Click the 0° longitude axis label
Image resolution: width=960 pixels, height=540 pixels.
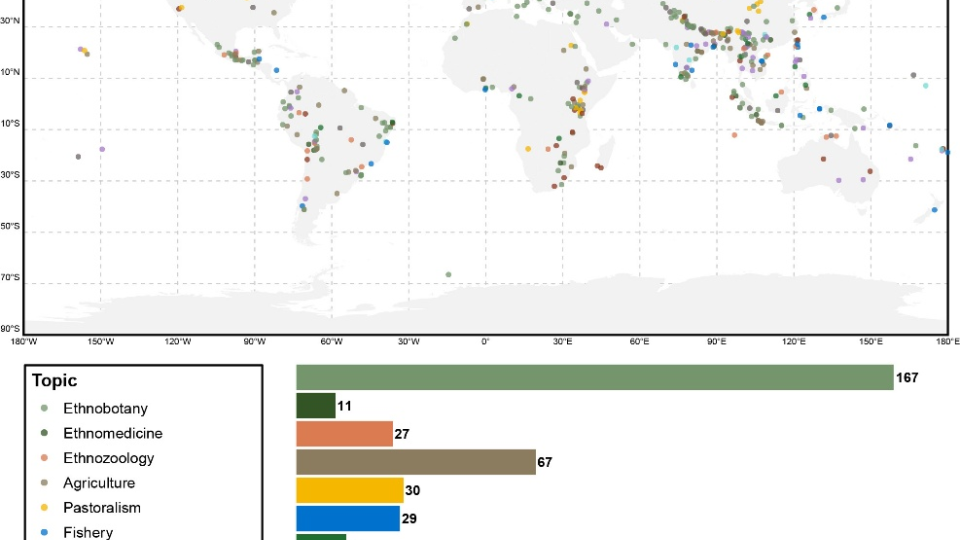485,342
